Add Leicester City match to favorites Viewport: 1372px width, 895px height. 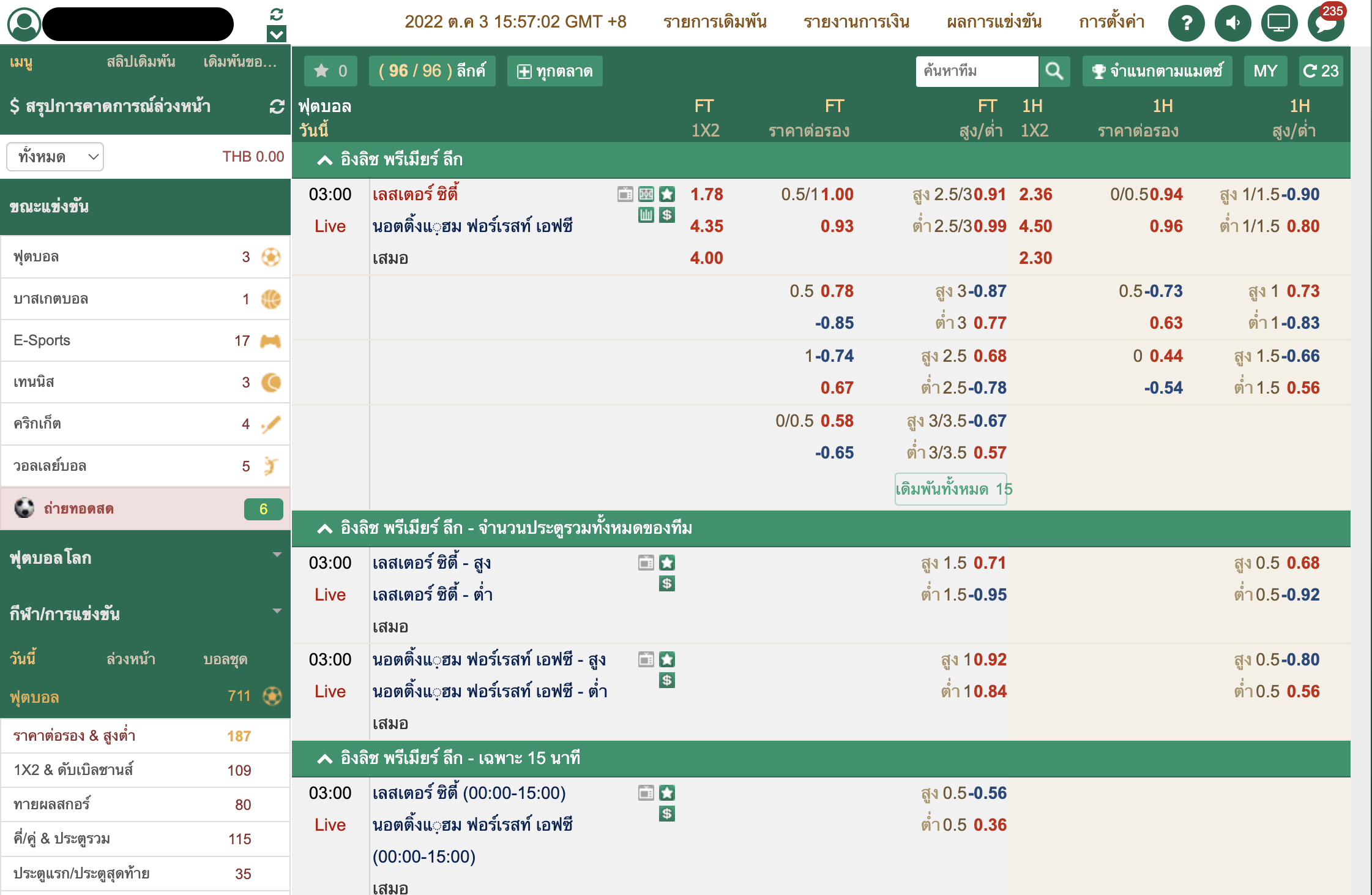coord(667,194)
